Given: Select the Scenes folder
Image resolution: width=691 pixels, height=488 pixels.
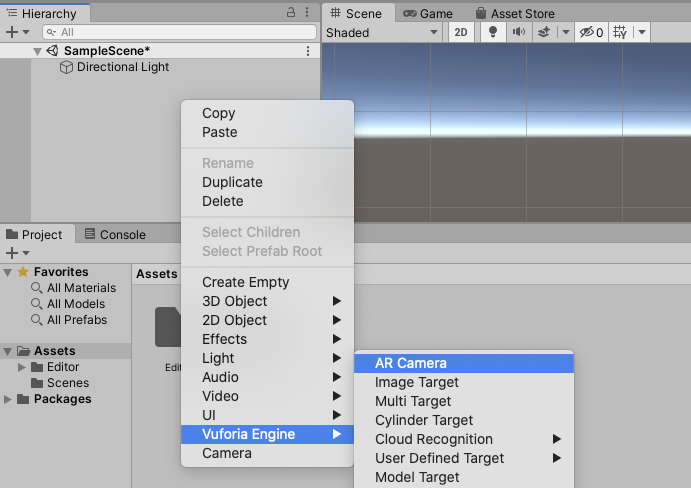Looking at the screenshot, I should (68, 383).
